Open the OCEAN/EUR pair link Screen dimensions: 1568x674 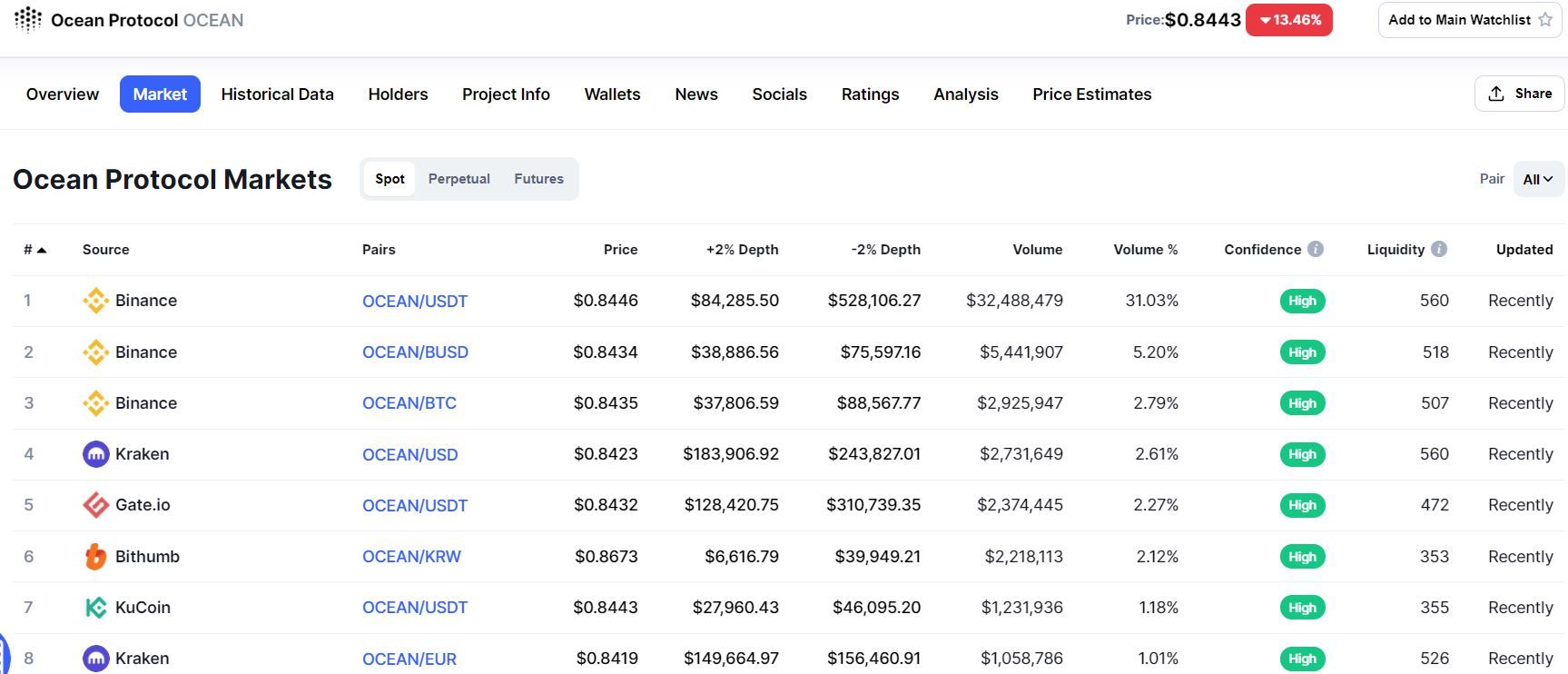(x=409, y=659)
